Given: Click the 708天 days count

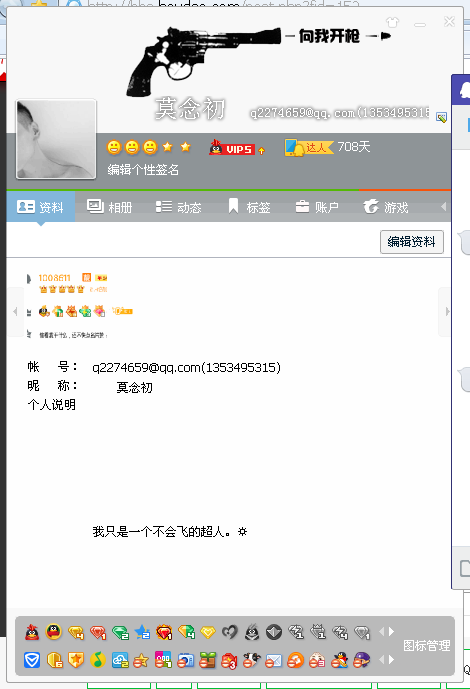Looking at the screenshot, I should 354,147.
